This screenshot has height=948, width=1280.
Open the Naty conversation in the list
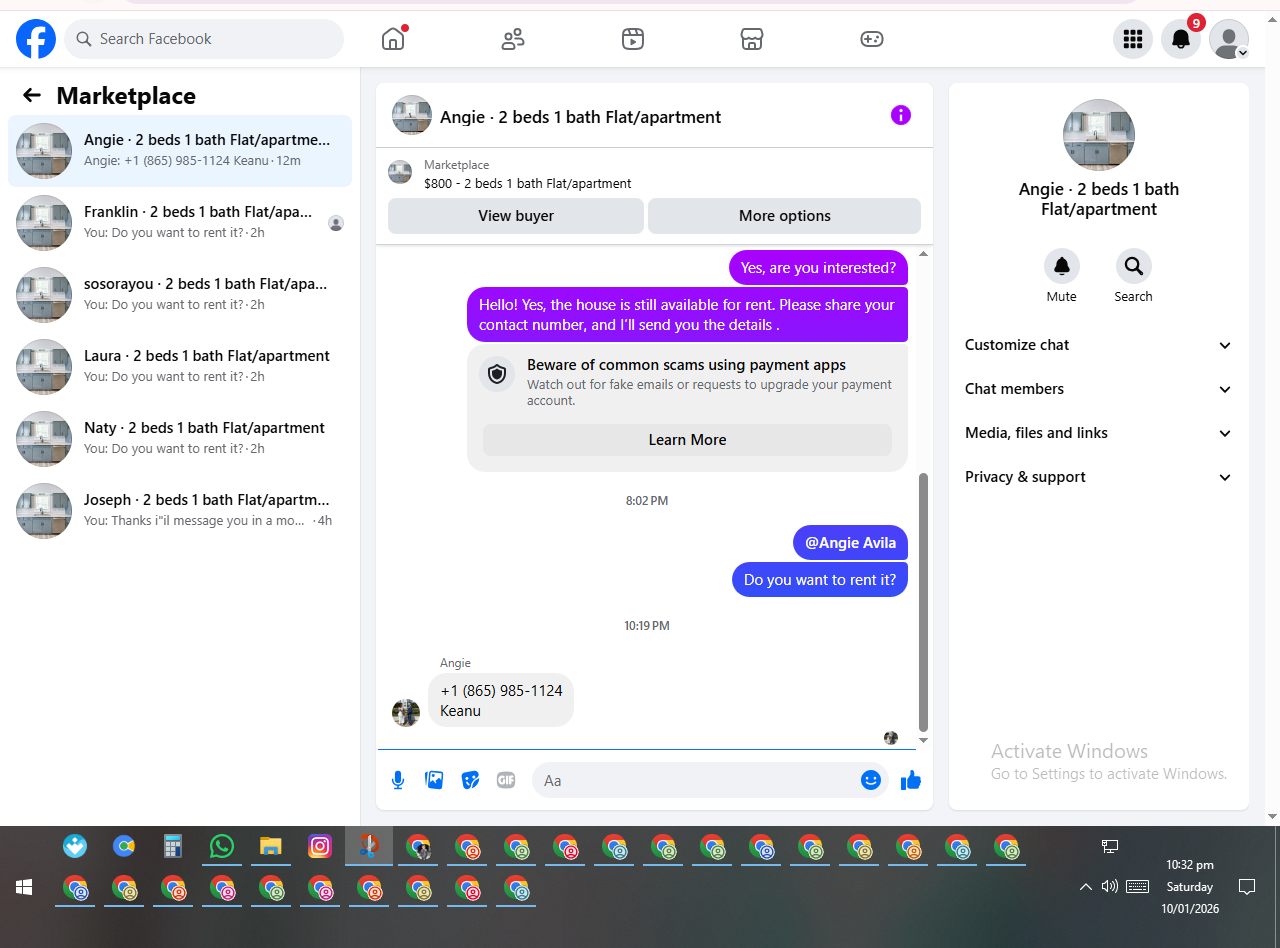click(x=180, y=439)
